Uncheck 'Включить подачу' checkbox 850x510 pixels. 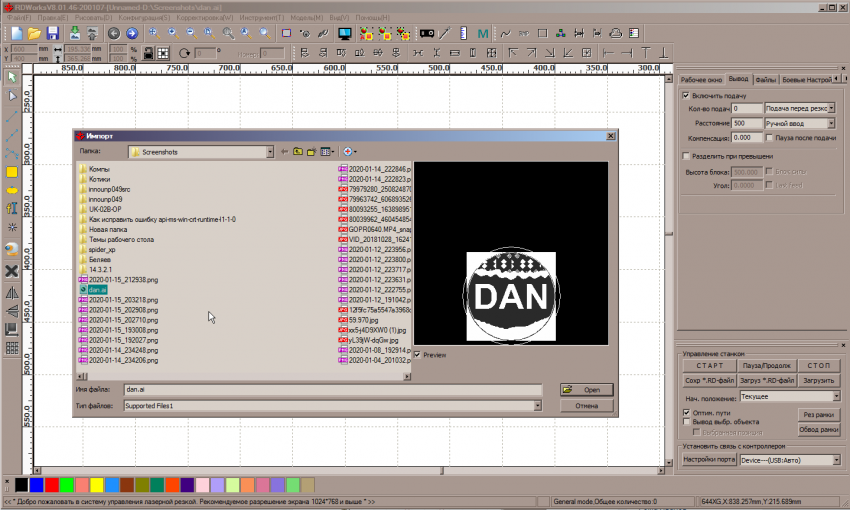click(x=686, y=95)
